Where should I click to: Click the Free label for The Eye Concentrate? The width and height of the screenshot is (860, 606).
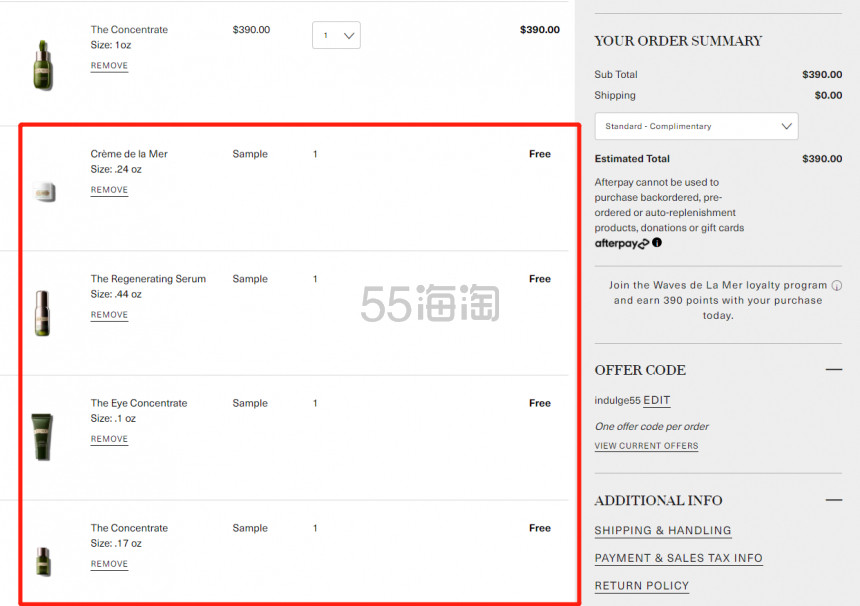point(540,403)
